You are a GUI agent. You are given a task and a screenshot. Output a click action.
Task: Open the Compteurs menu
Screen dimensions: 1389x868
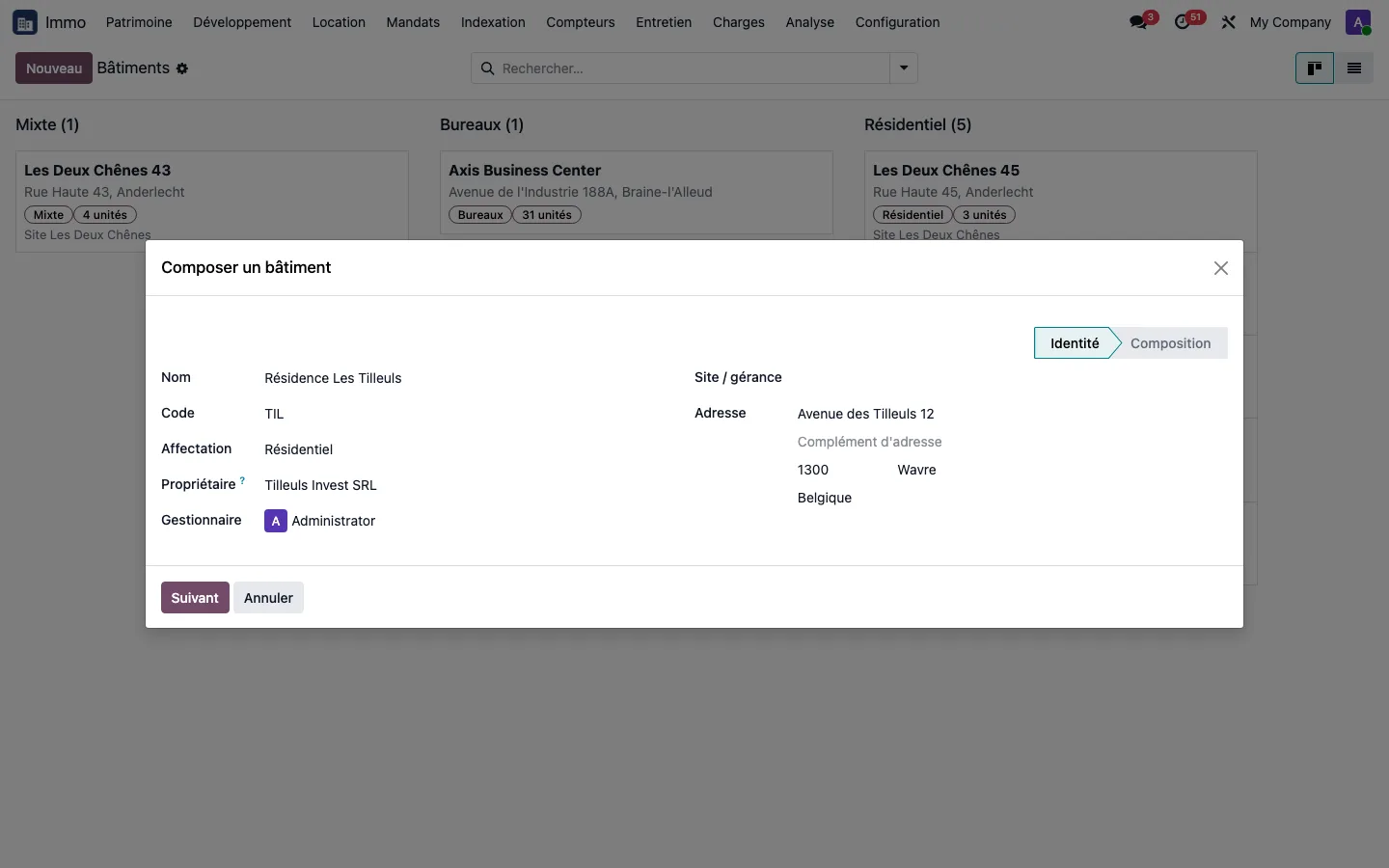click(581, 22)
